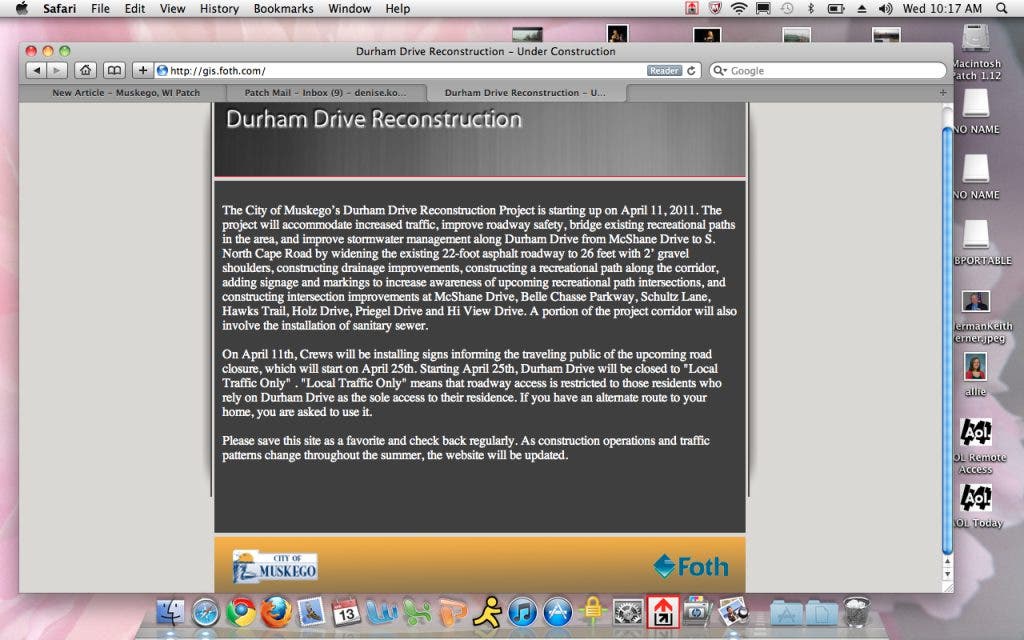
Task: Switch to the Patch Mail Inbox tab
Action: (325, 92)
